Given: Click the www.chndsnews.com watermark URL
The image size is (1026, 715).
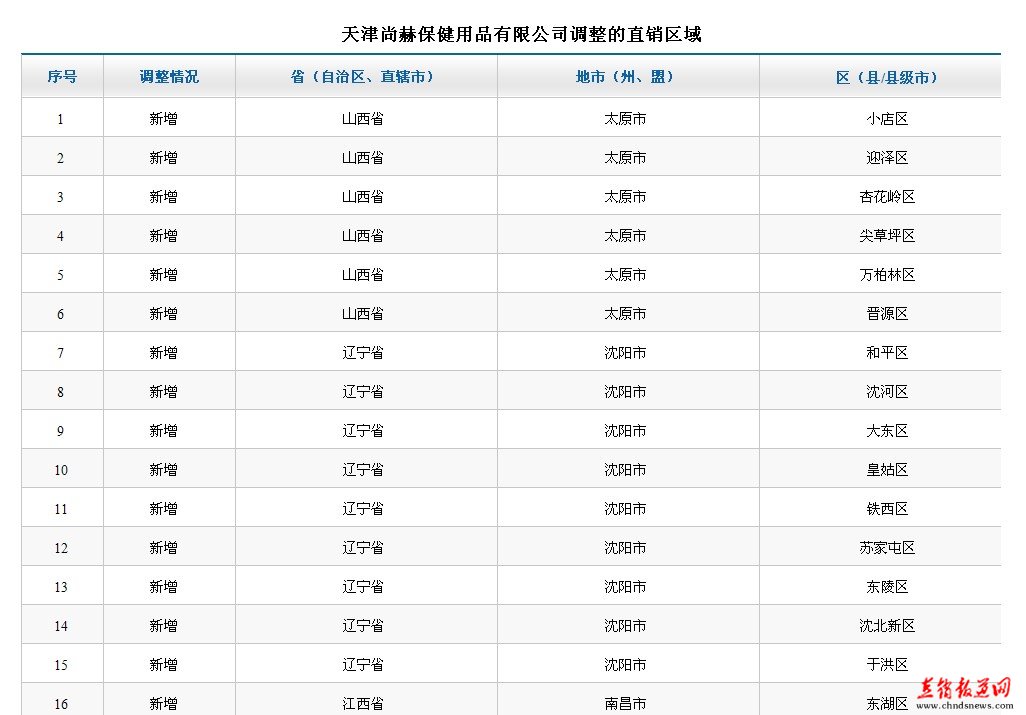Looking at the screenshot, I should tap(964, 705).
